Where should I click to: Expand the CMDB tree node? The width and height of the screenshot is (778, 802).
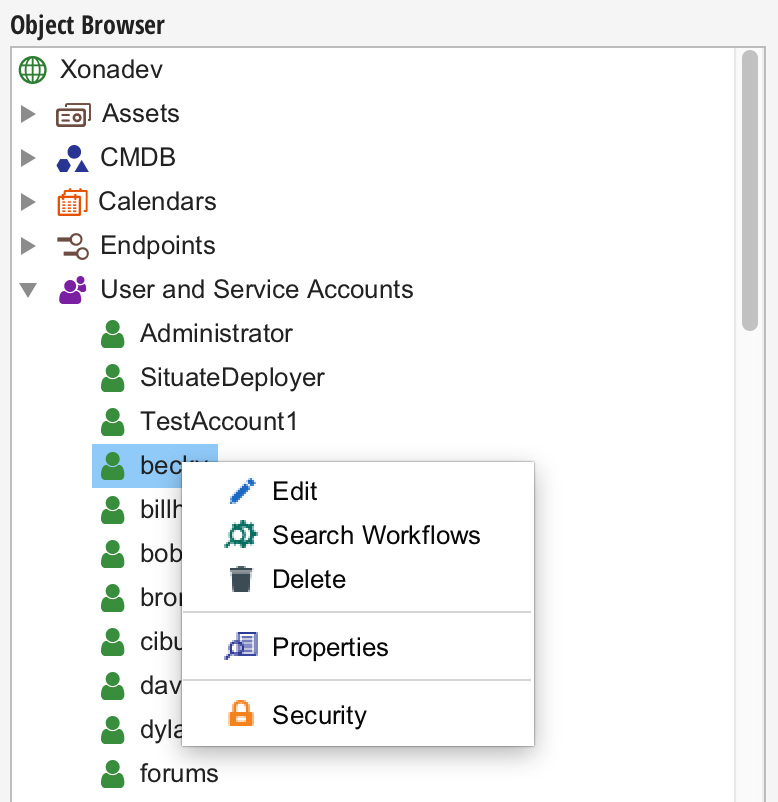click(27, 157)
